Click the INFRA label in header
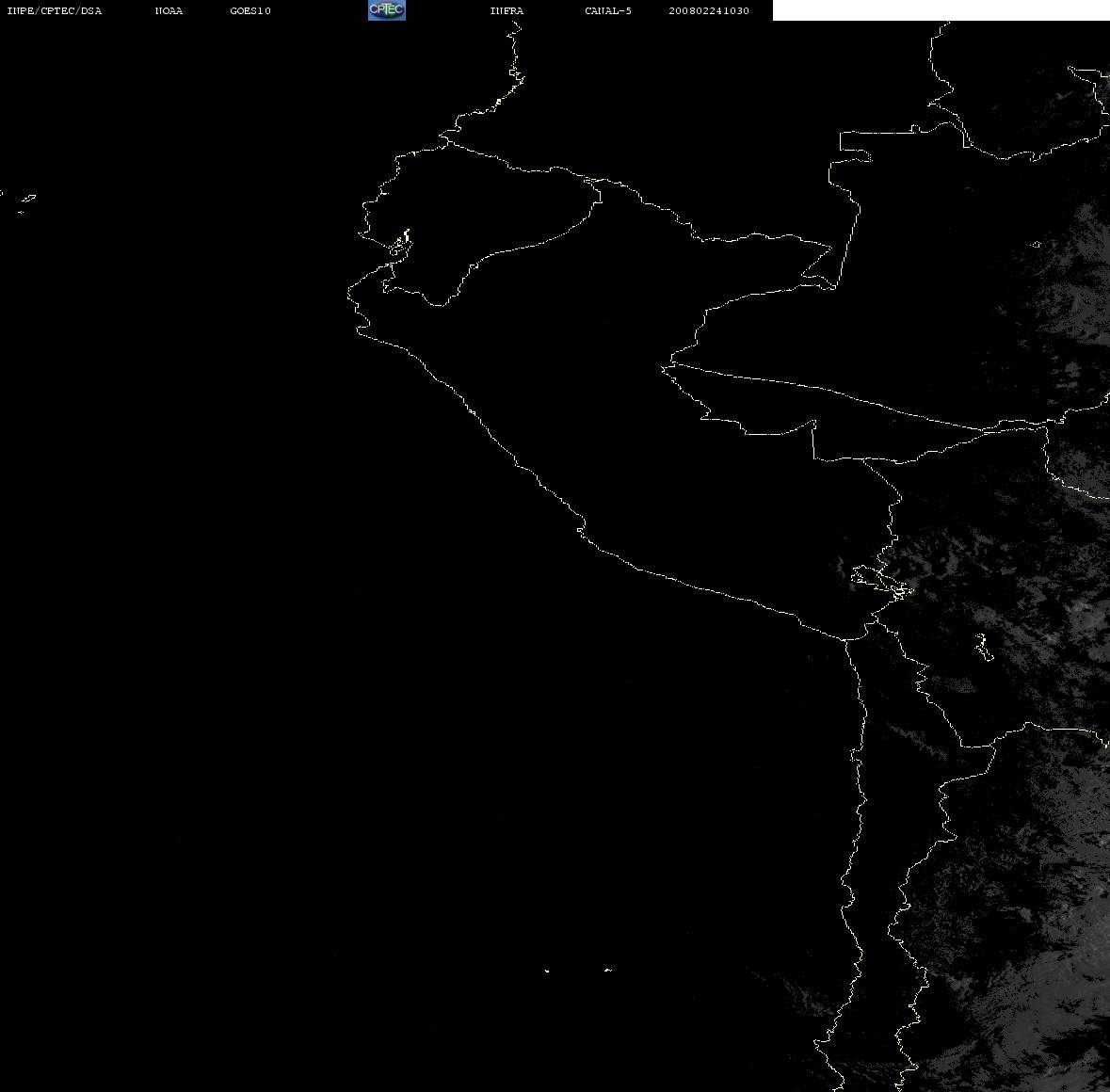Screen dimensions: 1110x1092 [507, 10]
